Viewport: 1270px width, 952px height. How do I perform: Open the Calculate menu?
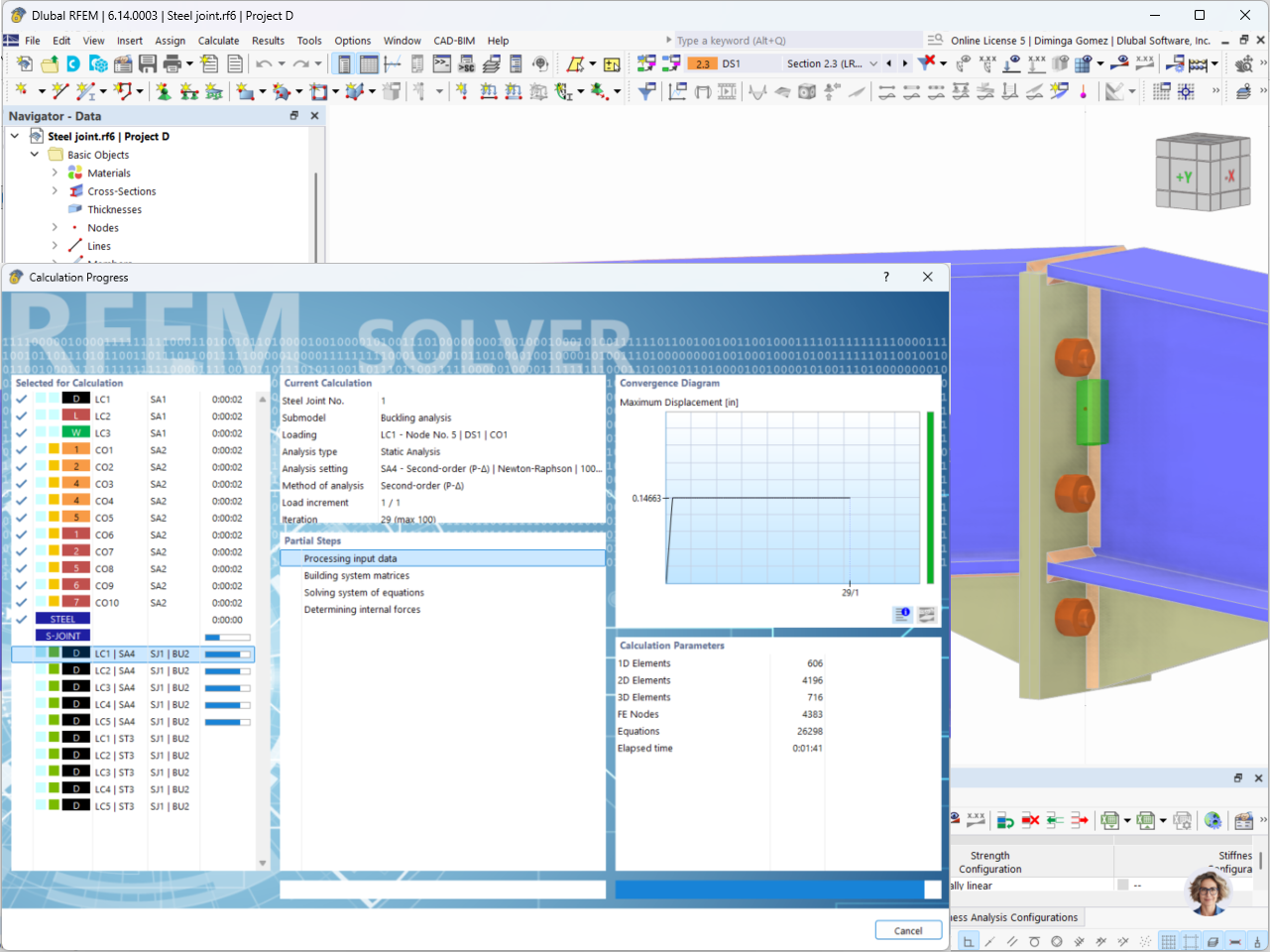(x=218, y=41)
